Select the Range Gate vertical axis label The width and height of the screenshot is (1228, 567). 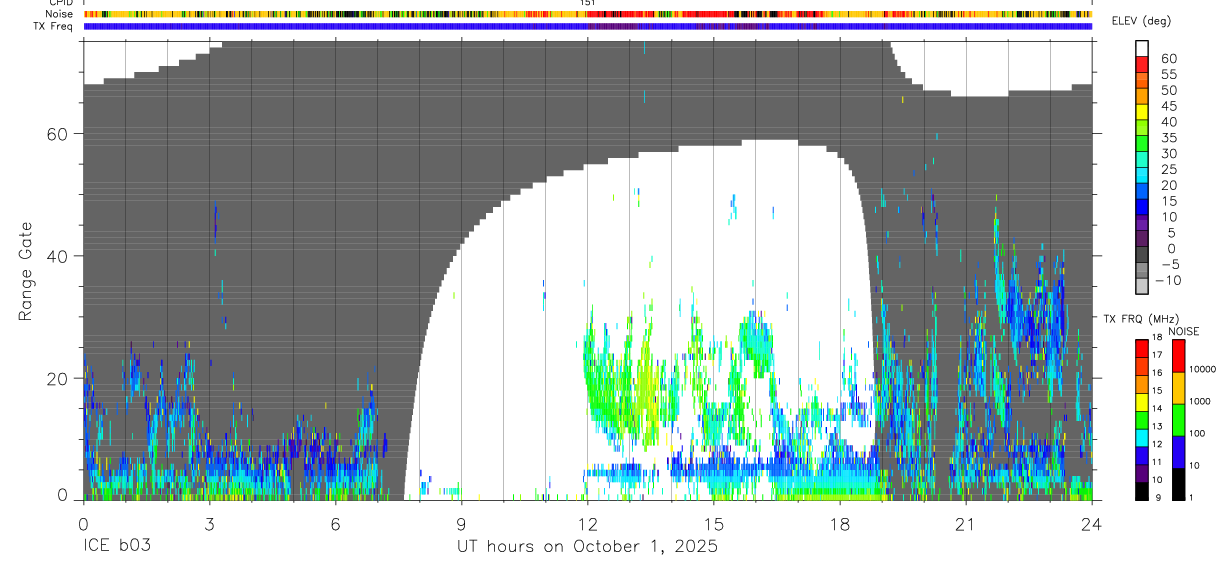26,272
